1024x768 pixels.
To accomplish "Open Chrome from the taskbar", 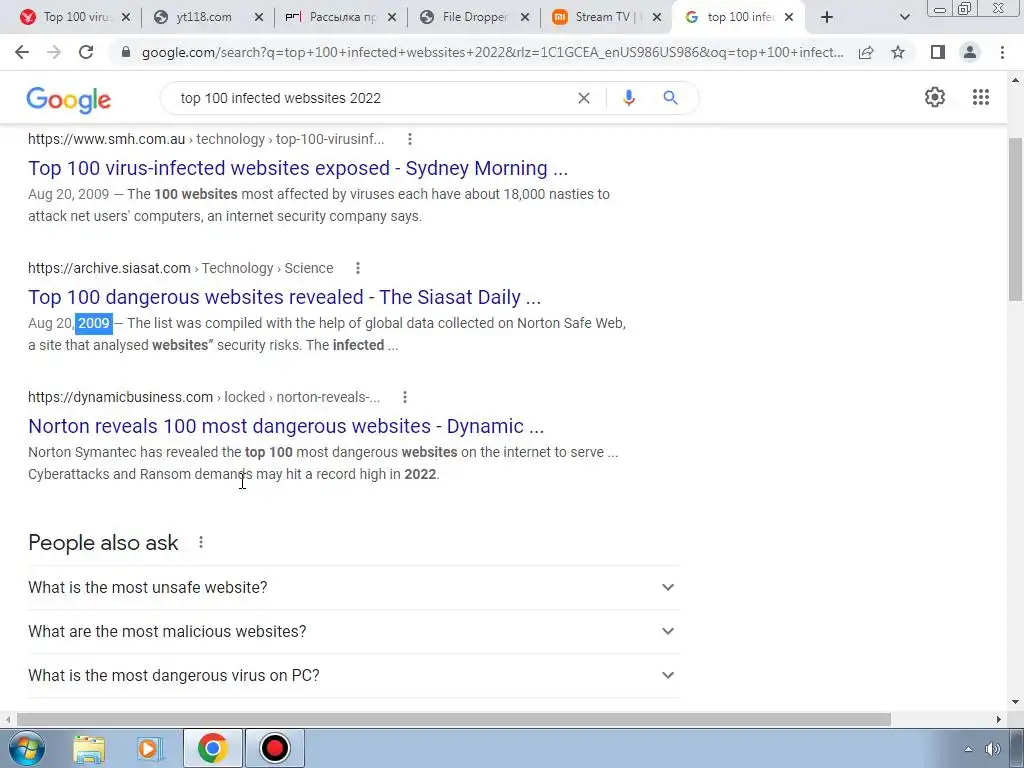I will point(212,748).
